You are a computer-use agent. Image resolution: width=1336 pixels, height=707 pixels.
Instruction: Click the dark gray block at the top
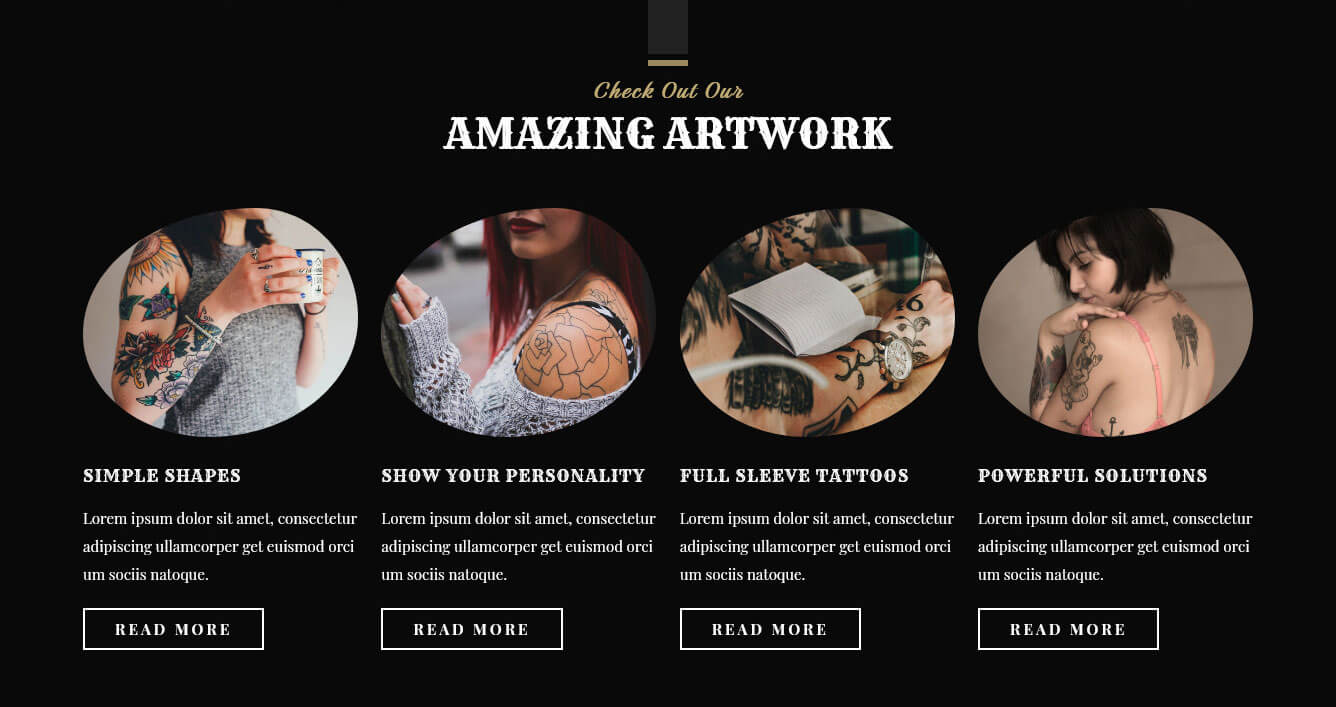[x=668, y=26]
